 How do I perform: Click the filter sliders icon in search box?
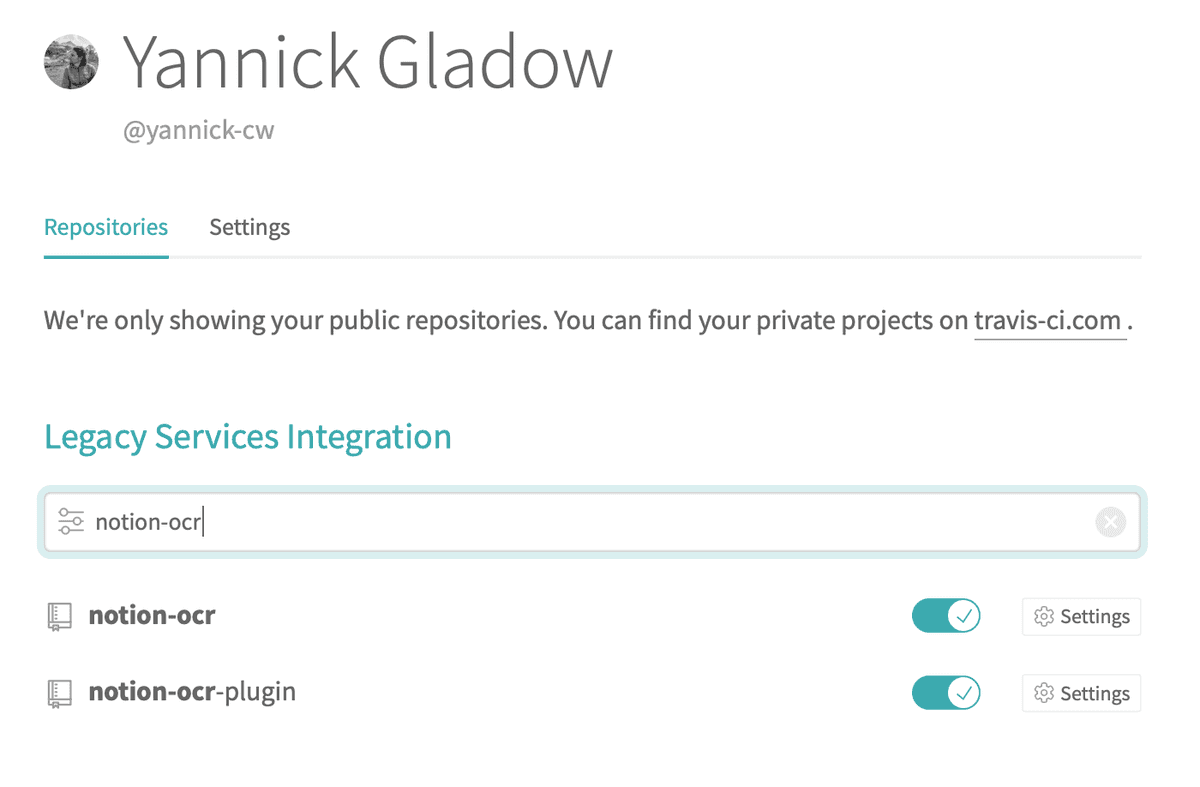pos(71,521)
